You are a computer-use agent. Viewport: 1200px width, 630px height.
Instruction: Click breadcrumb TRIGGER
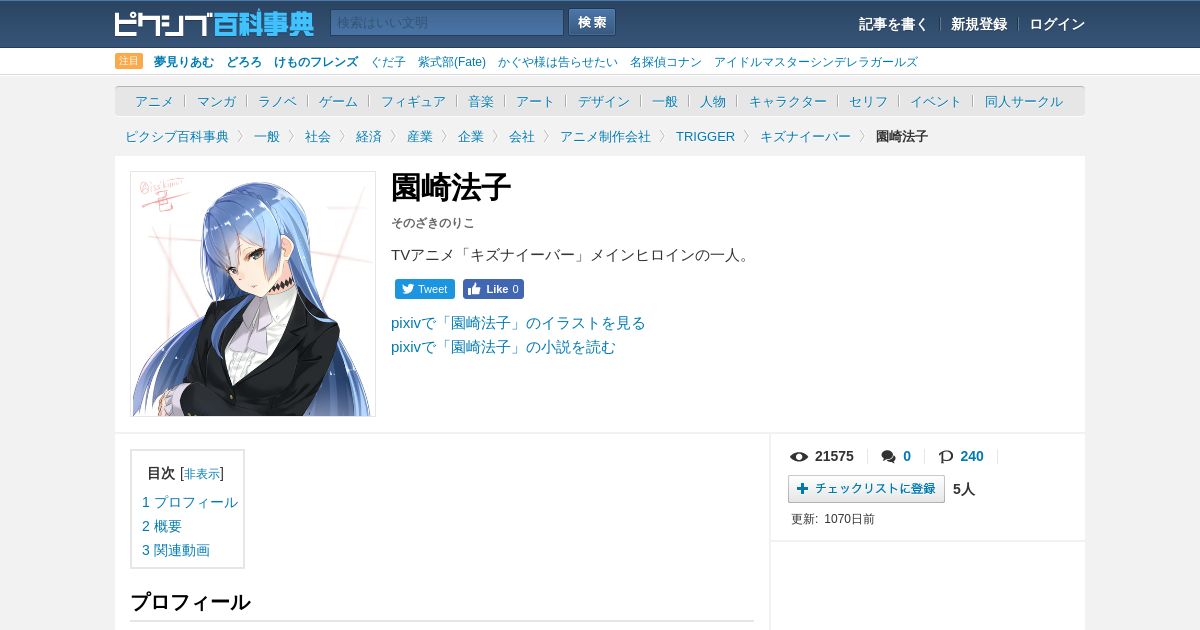705,136
